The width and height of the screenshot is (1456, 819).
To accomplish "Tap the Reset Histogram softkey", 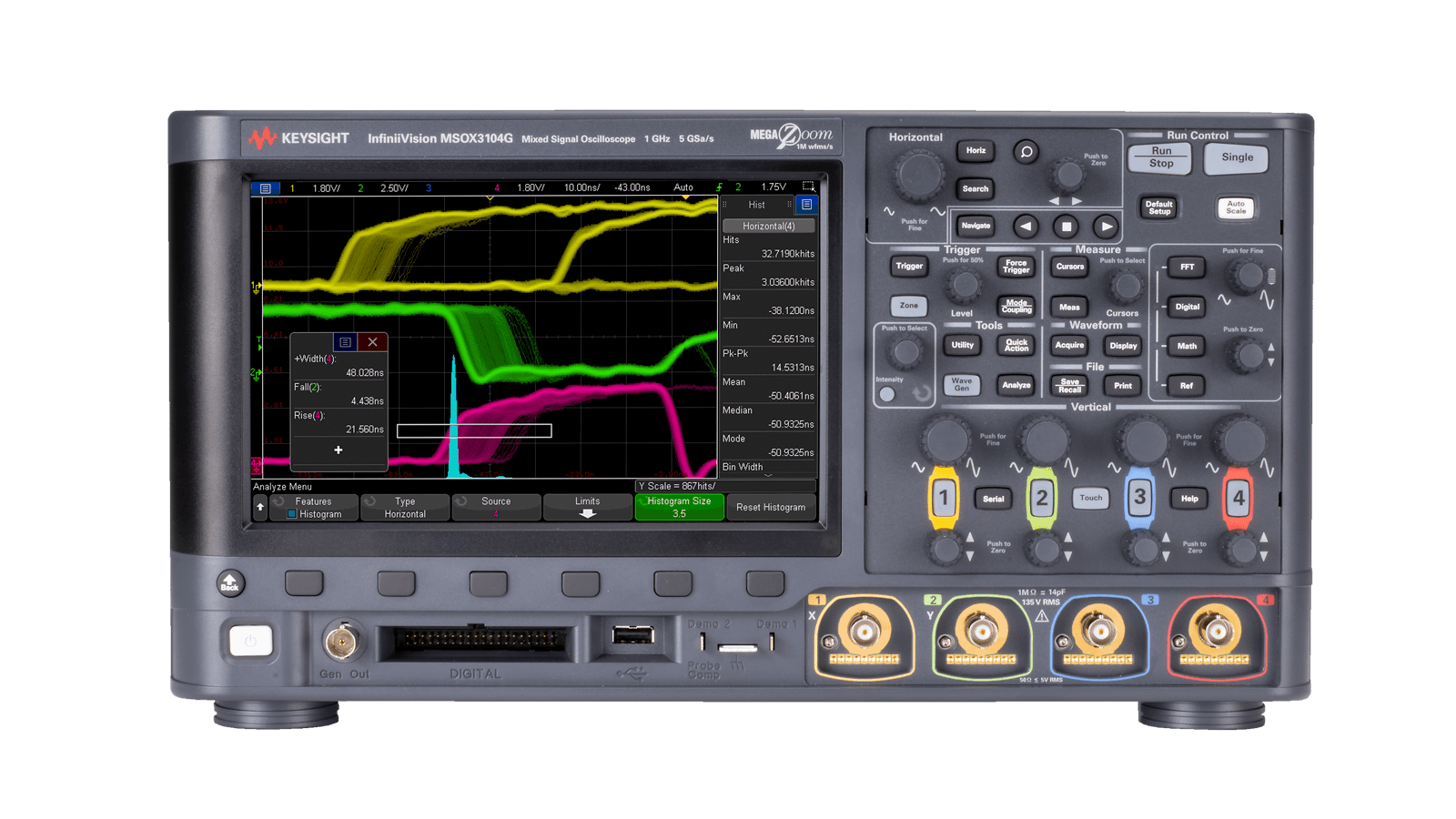I will click(x=771, y=507).
